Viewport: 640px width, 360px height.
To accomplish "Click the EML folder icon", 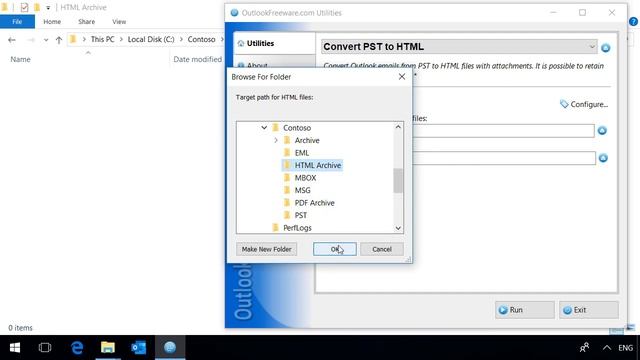I will tap(287, 153).
